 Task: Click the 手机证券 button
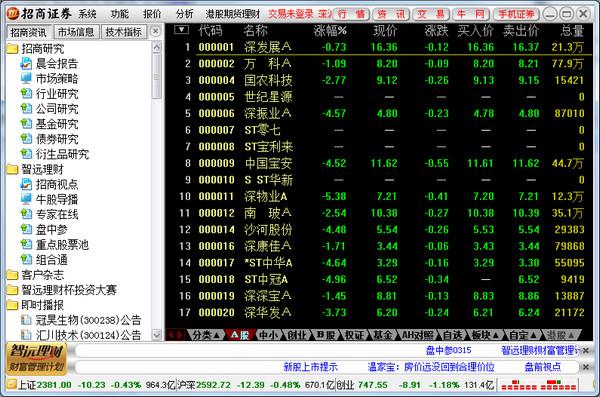516,15
